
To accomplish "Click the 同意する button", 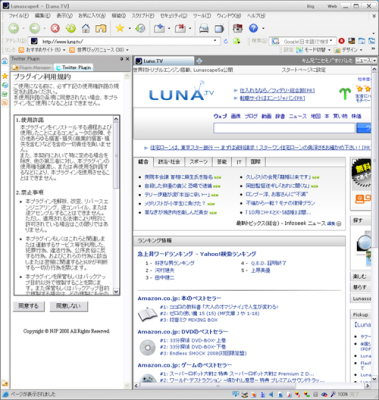I will tap(29, 306).
